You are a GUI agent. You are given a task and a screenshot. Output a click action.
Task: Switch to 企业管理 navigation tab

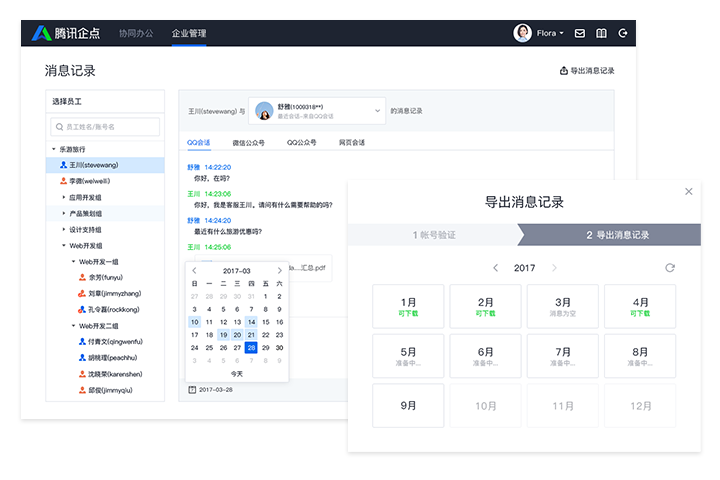[x=189, y=33]
